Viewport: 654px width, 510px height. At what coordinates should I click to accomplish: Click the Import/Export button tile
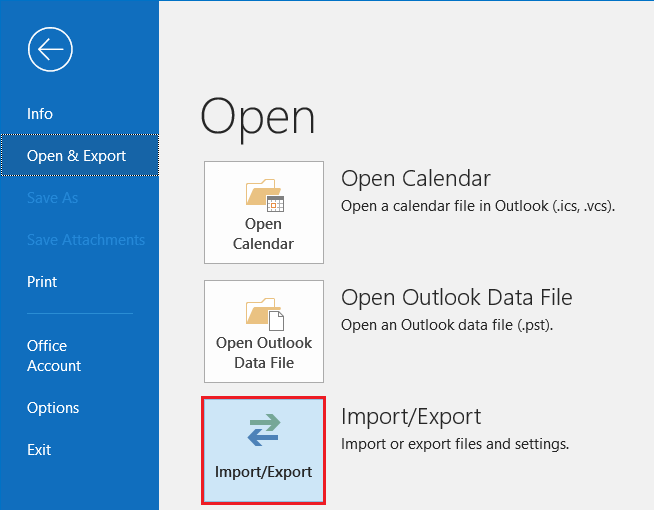(x=264, y=450)
